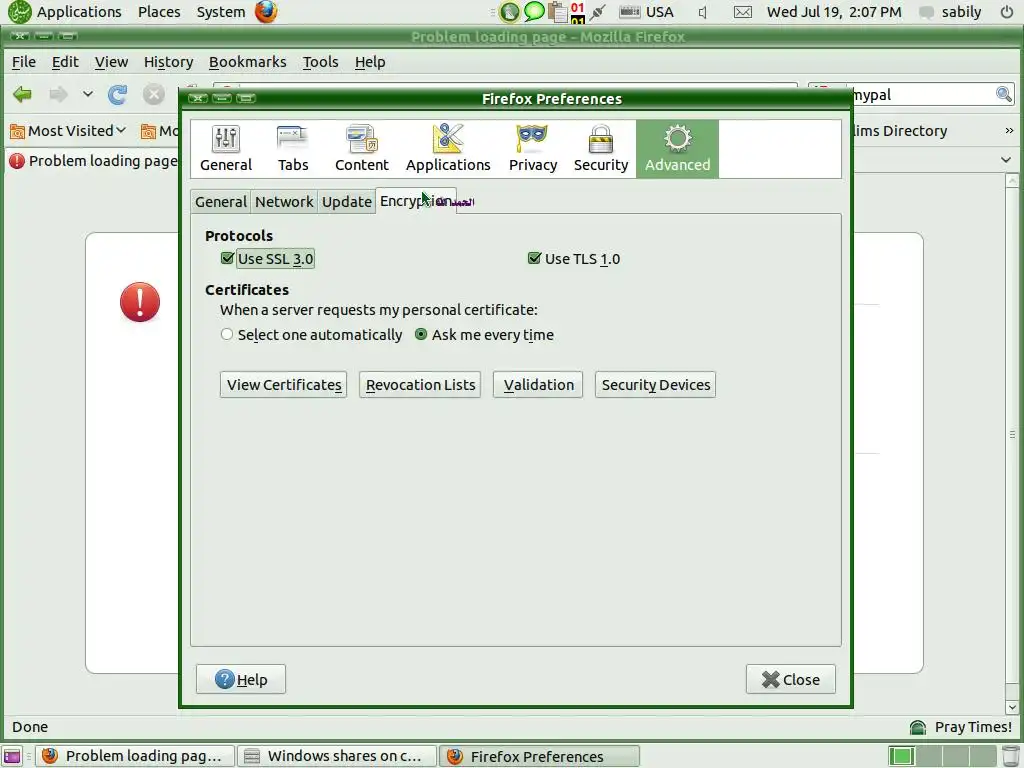The width and height of the screenshot is (1024, 768).
Task: Open the Content preferences pane
Action: pos(361,149)
